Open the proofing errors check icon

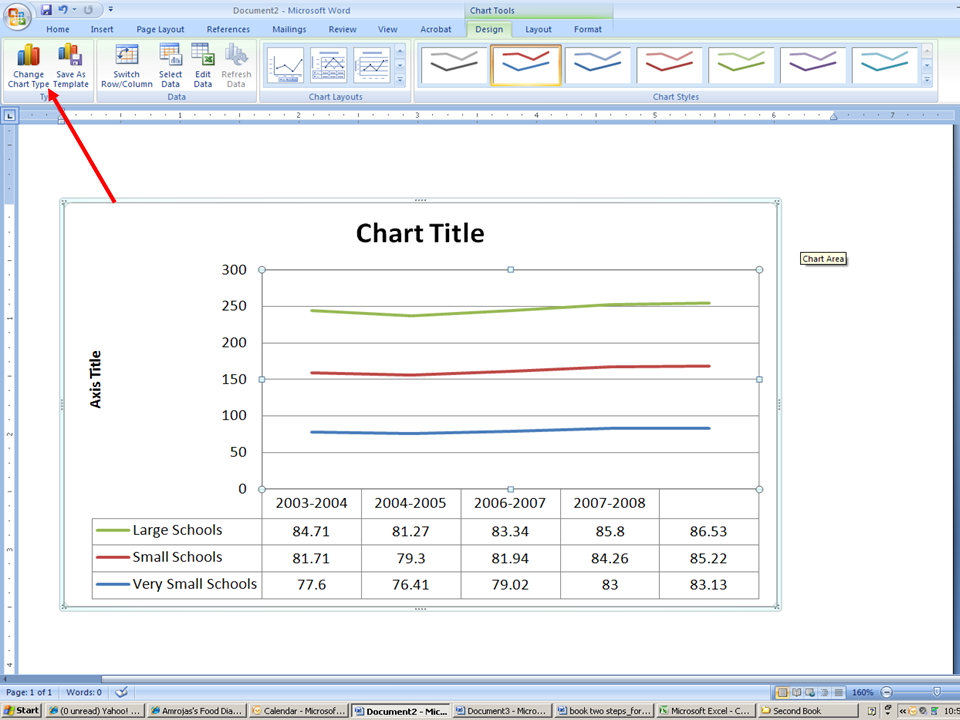point(121,692)
